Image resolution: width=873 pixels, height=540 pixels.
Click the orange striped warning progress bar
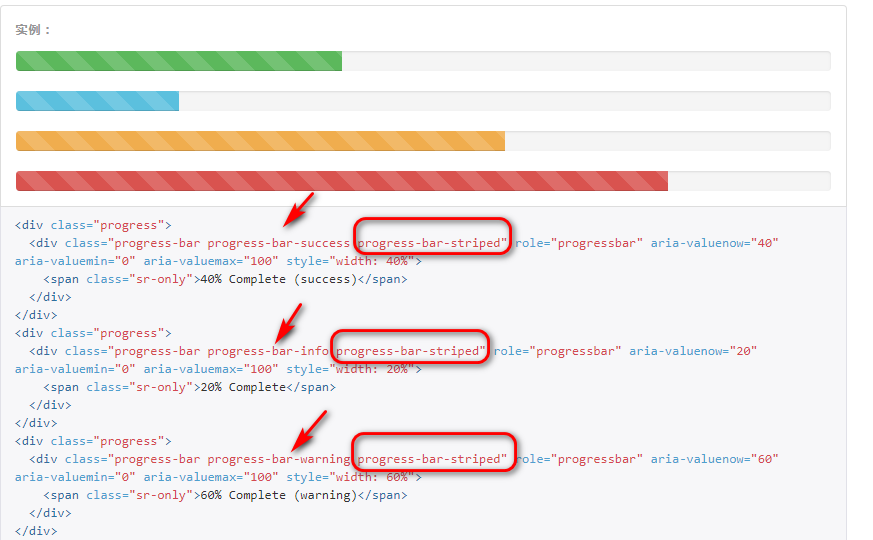click(x=261, y=141)
